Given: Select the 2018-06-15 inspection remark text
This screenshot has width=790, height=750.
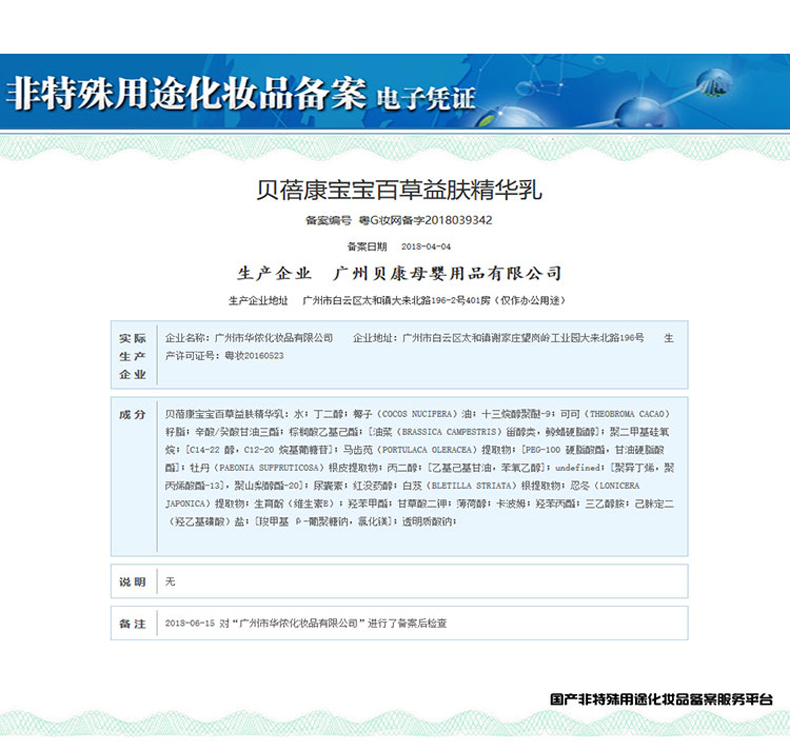Looking at the screenshot, I should (x=306, y=624).
